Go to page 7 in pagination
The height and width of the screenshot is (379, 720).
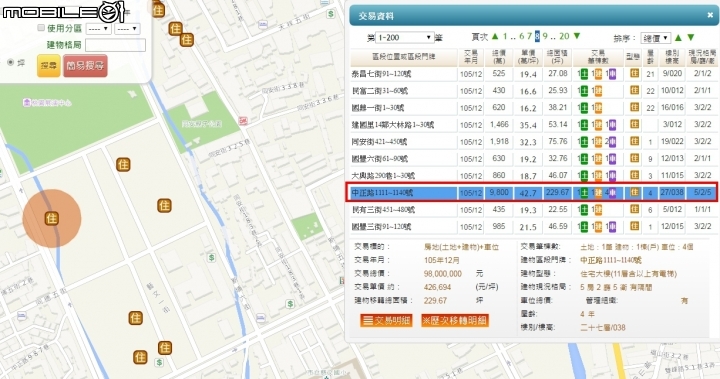[x=529, y=36]
